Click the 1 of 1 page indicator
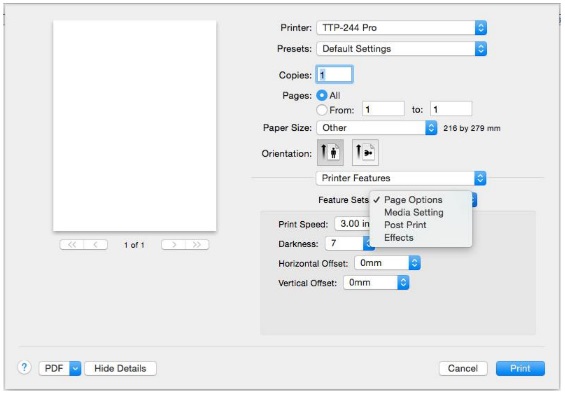 pos(134,245)
